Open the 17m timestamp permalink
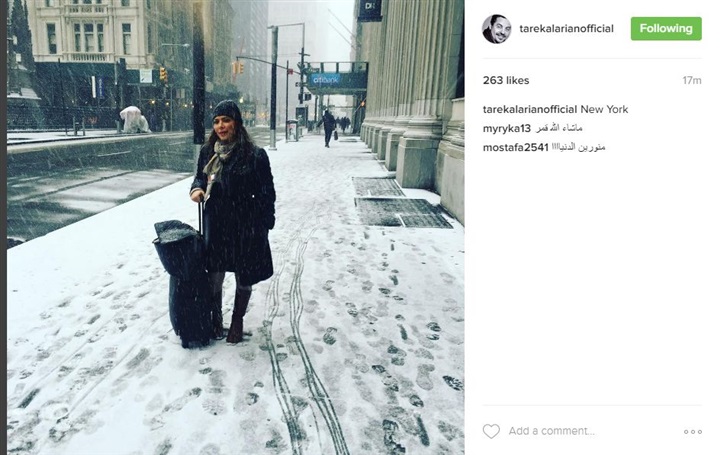The height and width of the screenshot is (455, 720). tap(692, 80)
